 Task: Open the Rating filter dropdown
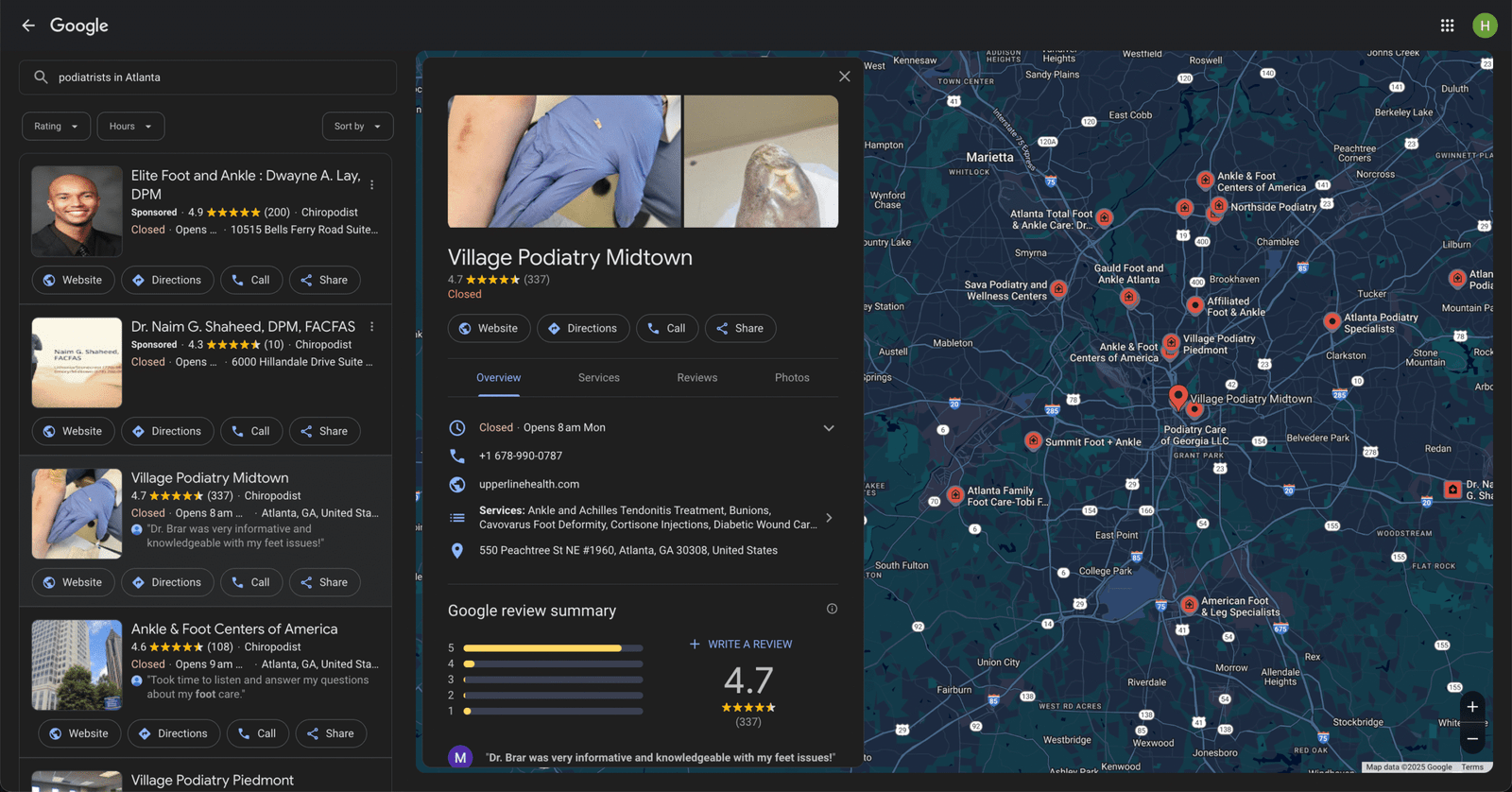click(56, 126)
